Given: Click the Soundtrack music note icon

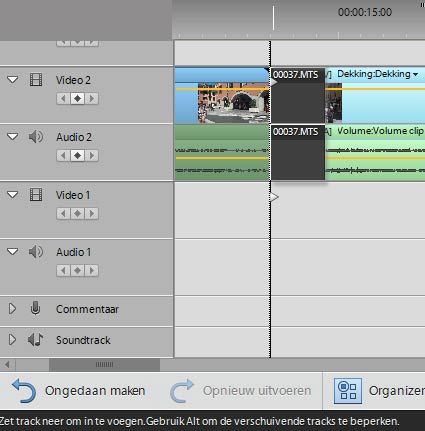Looking at the screenshot, I should pyautogui.click(x=35, y=340).
